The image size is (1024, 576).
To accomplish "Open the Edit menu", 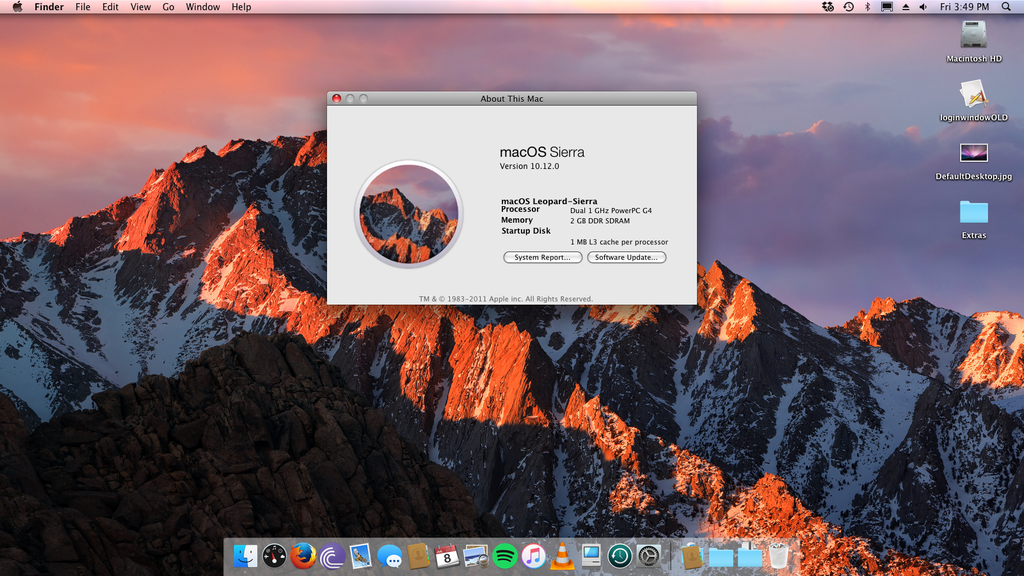I will point(110,7).
